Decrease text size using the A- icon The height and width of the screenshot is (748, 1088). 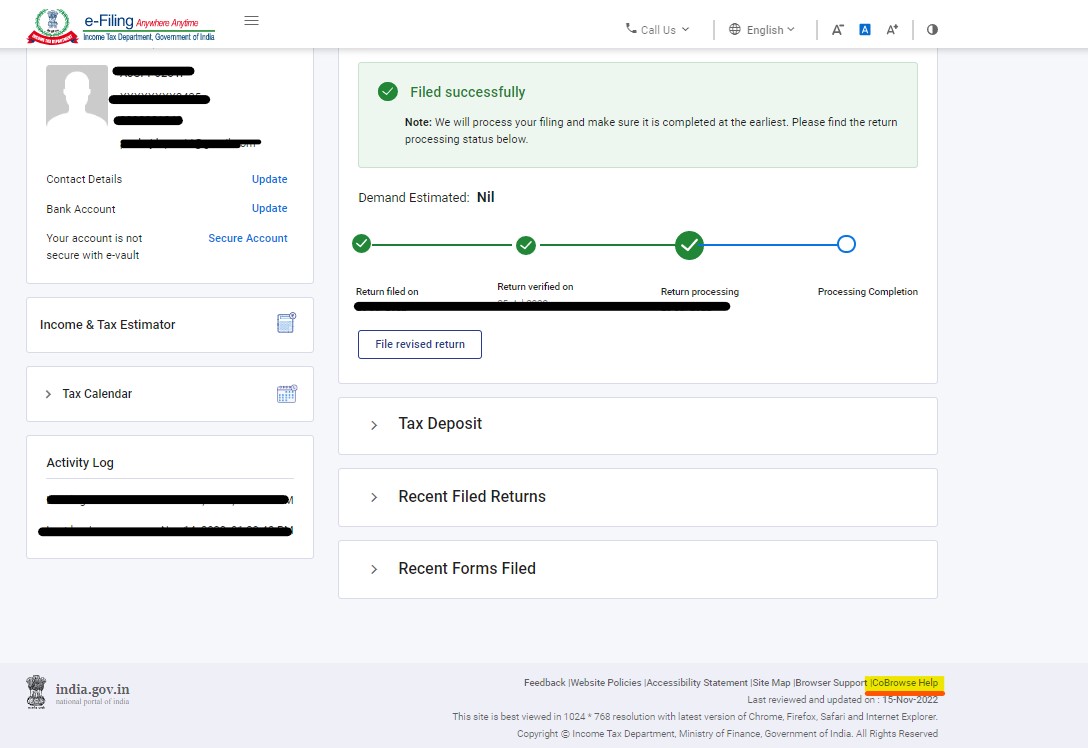point(837,29)
